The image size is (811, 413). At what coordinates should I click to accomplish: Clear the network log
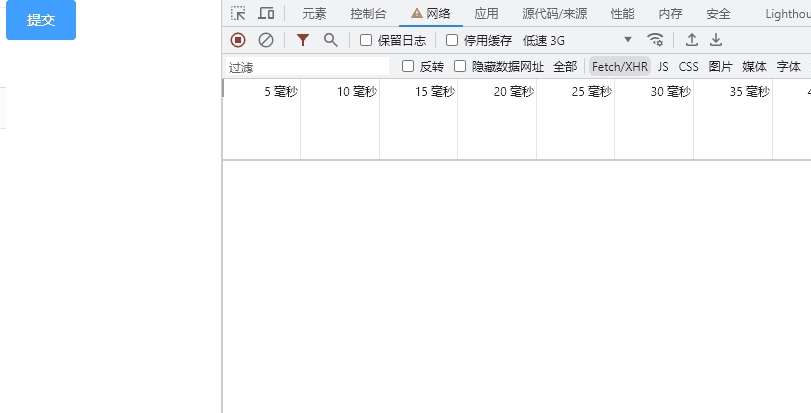pyautogui.click(x=266, y=40)
